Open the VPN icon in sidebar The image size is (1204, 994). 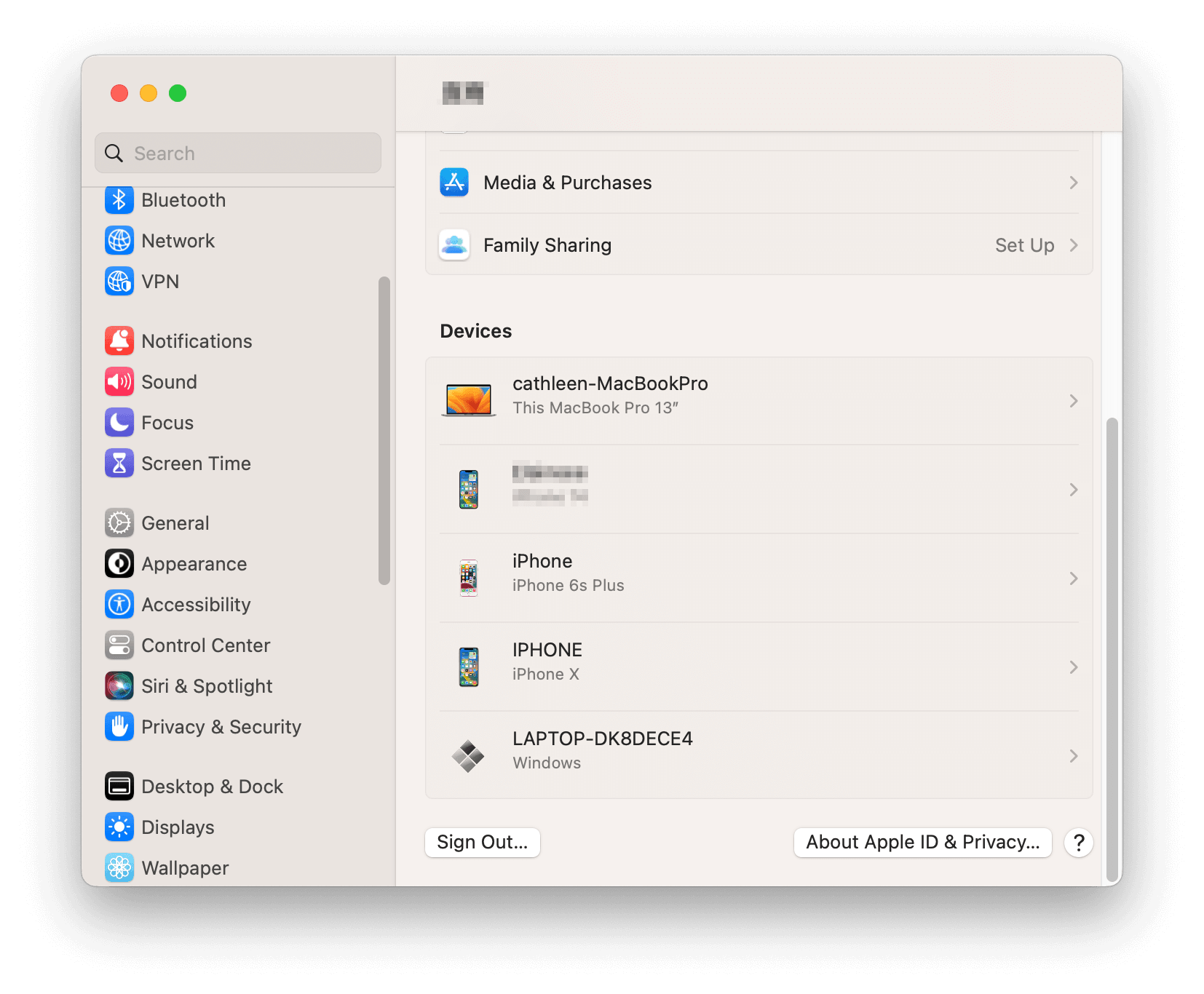pyautogui.click(x=119, y=282)
